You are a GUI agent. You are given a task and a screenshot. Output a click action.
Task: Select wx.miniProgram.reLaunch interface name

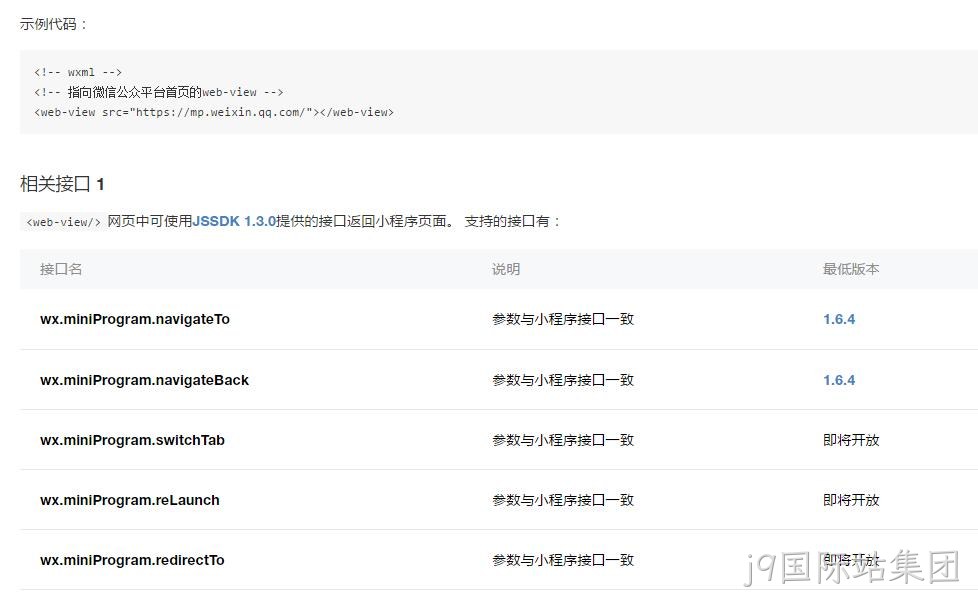pyautogui.click(x=130, y=500)
